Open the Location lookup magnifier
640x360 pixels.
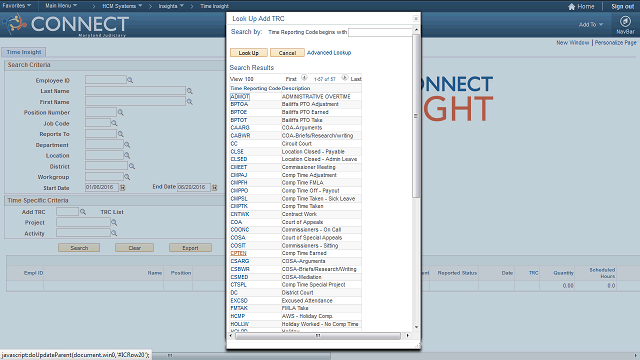(x=127, y=156)
